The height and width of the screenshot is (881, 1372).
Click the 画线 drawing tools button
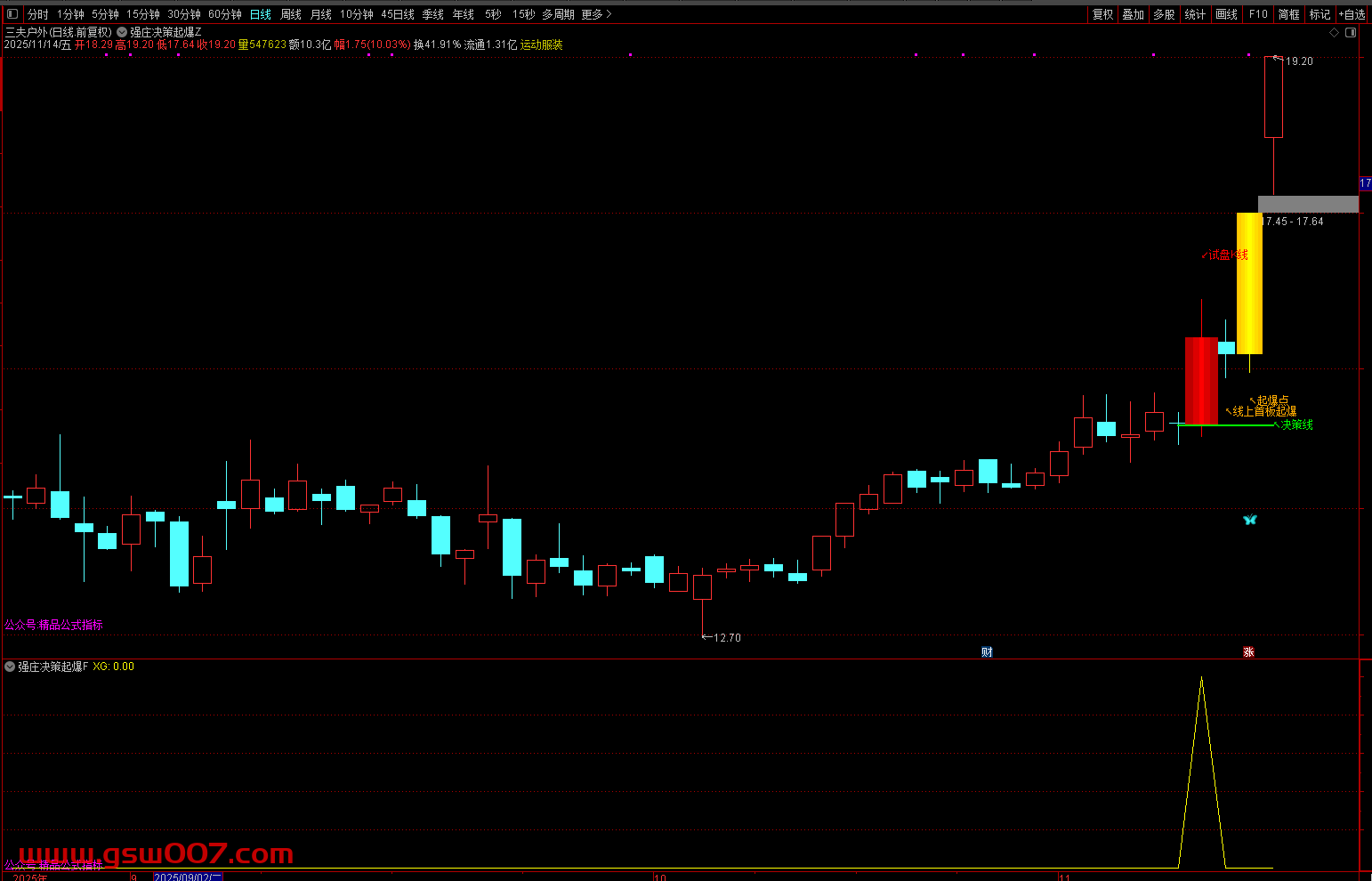click(x=1226, y=14)
